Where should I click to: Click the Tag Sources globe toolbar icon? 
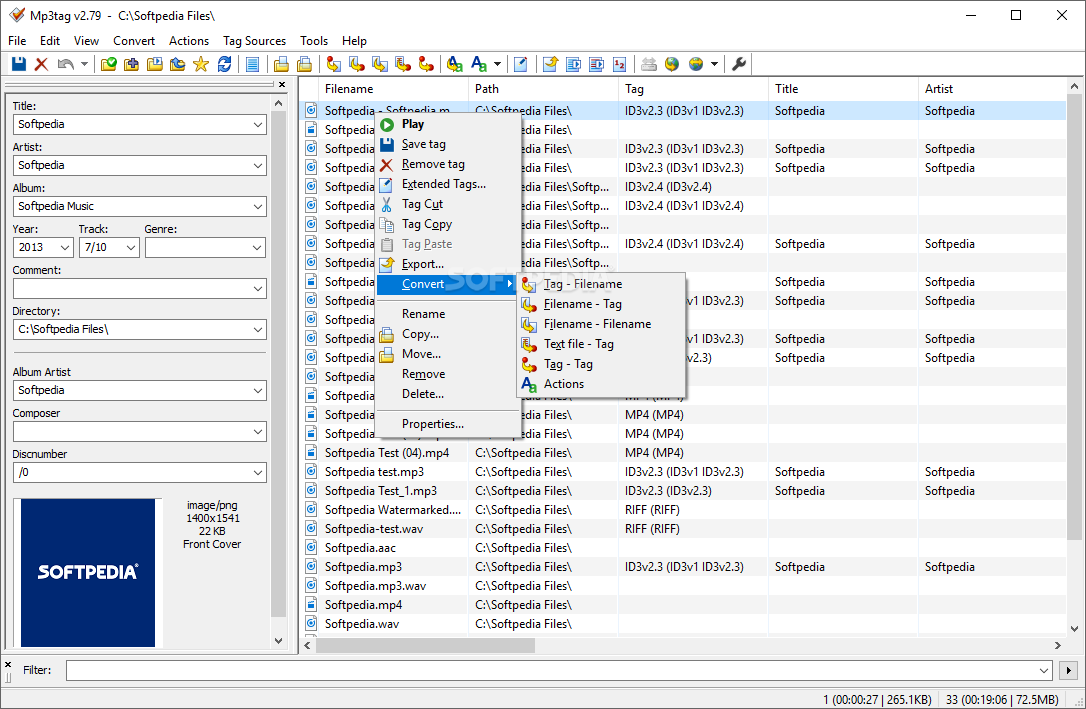click(x=695, y=64)
